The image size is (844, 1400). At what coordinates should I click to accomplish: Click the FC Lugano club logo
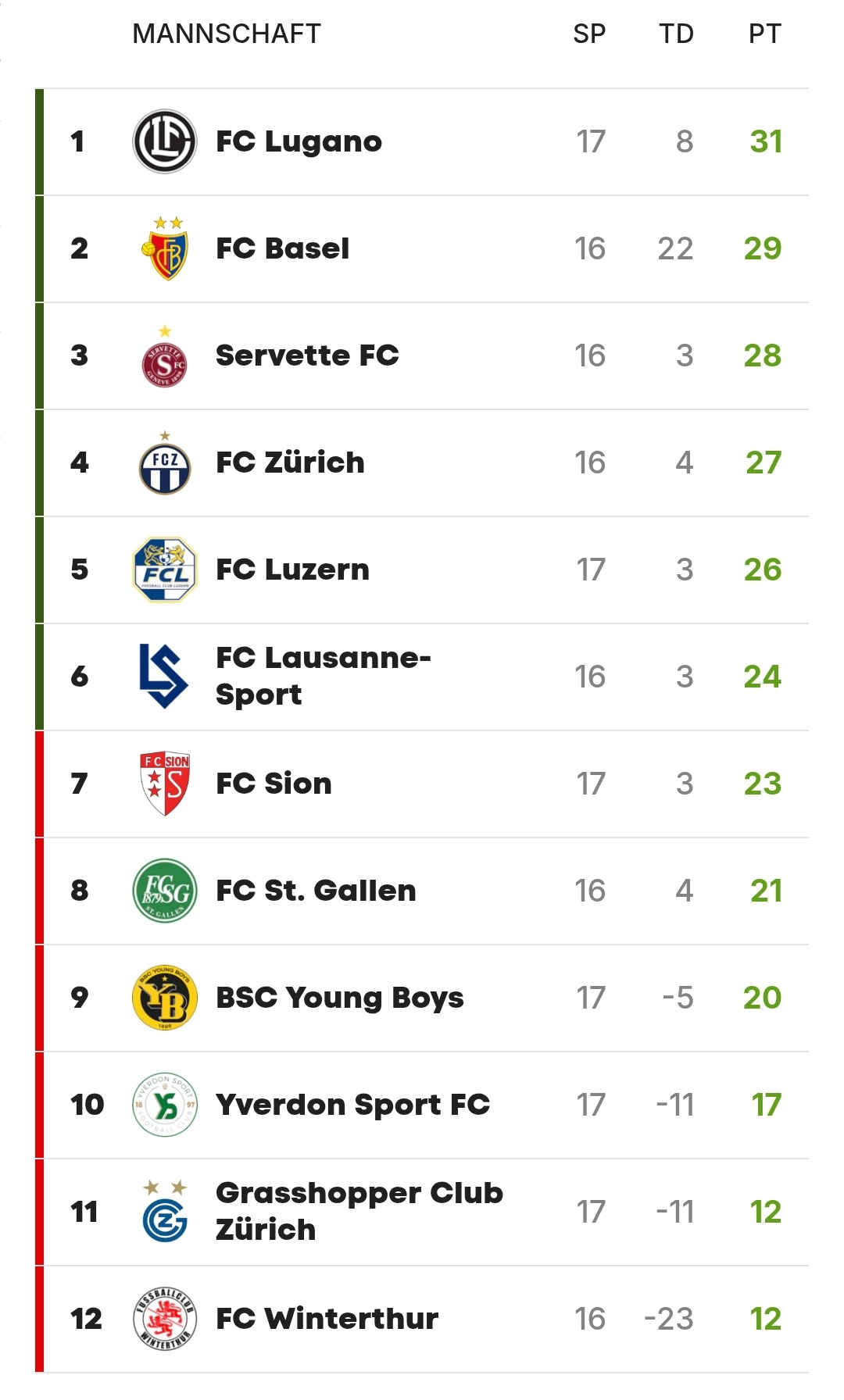coord(164,141)
